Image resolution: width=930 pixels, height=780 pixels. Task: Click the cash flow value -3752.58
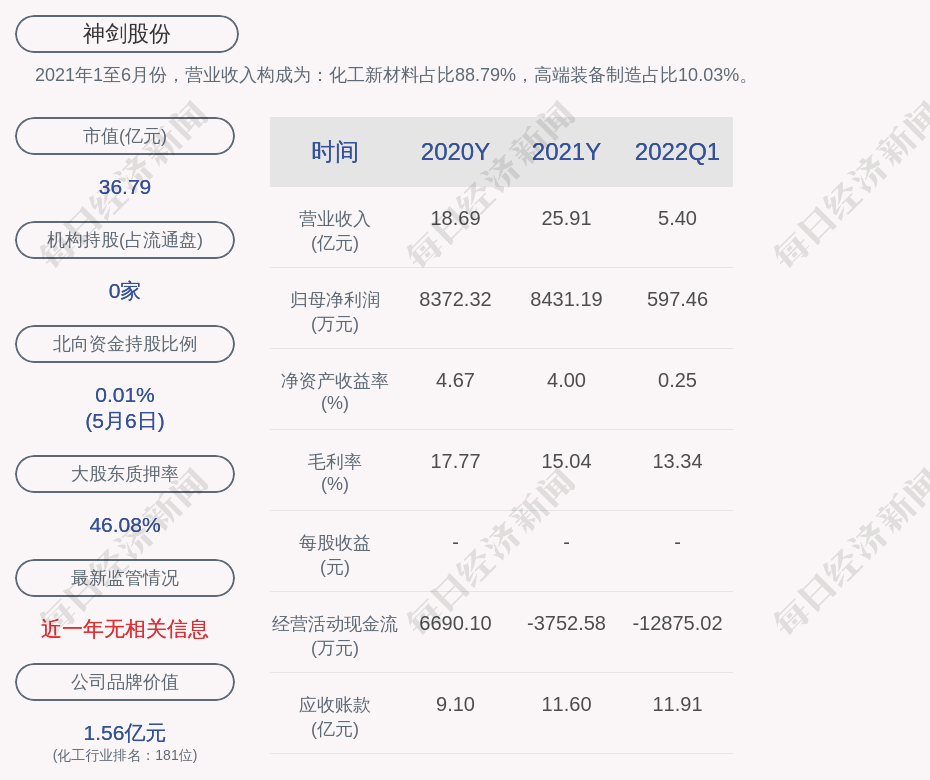566,623
